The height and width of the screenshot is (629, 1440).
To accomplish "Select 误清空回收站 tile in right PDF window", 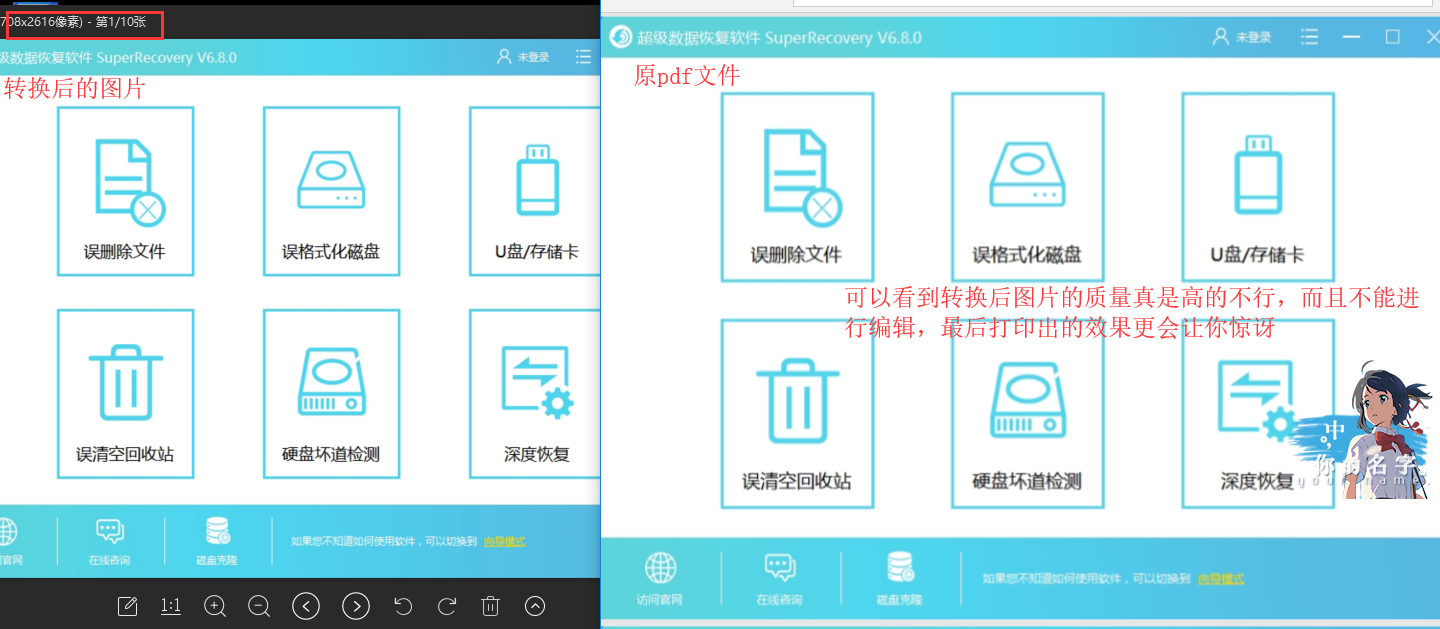I will [x=797, y=414].
